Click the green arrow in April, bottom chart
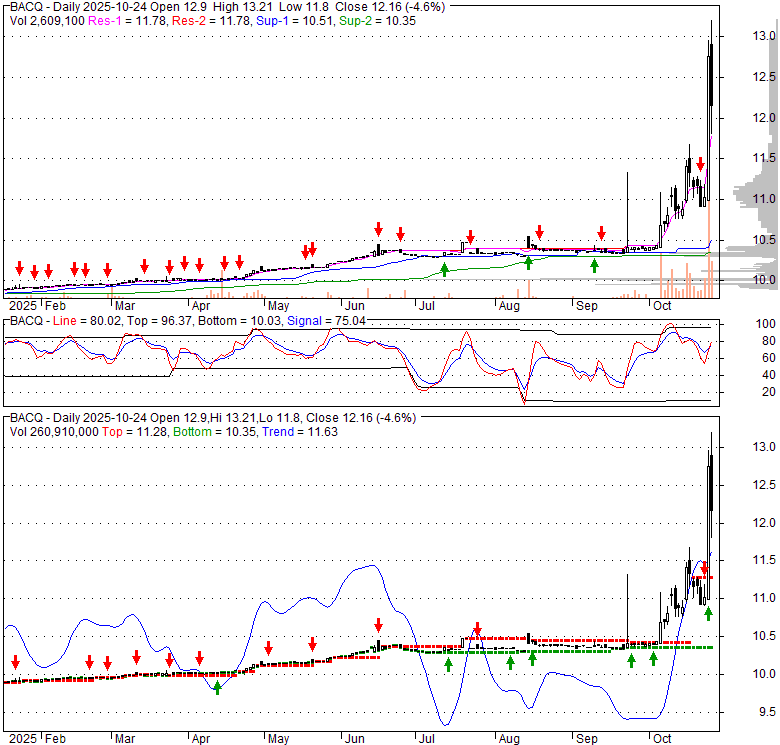 tap(217, 687)
